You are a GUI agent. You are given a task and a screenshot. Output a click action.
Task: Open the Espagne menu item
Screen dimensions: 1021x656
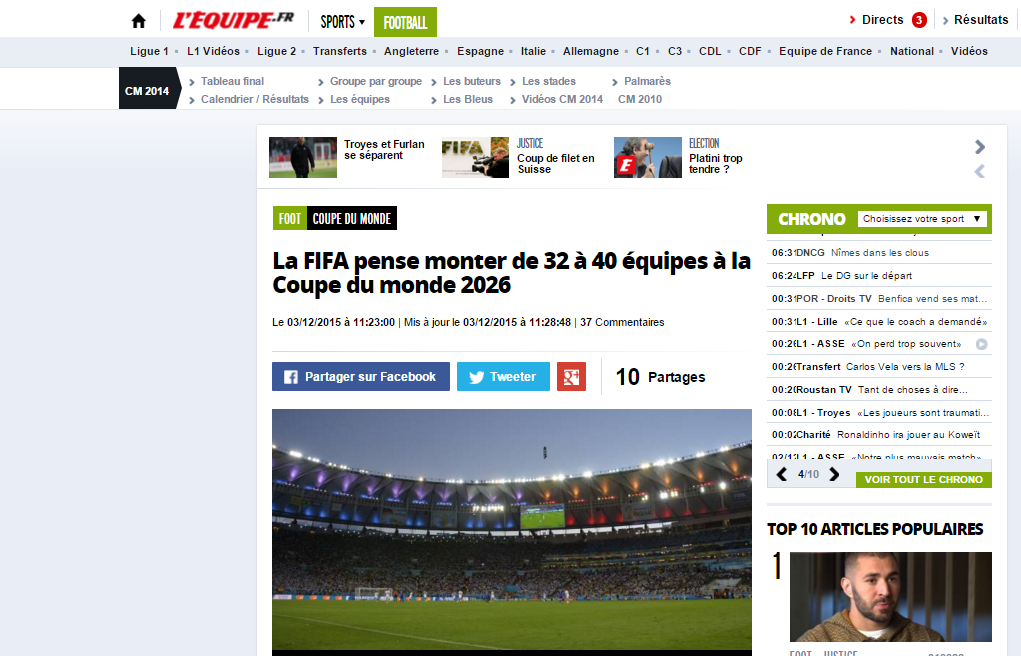[481, 51]
